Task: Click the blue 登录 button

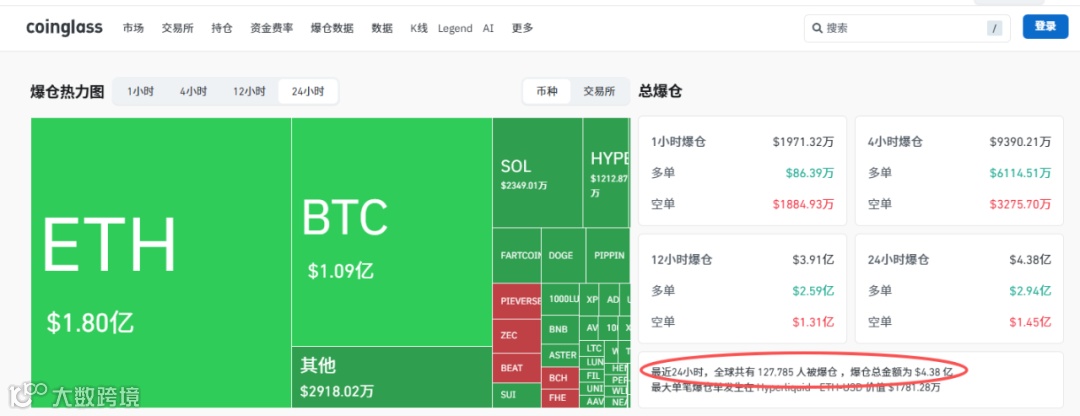Action: (x=1045, y=26)
